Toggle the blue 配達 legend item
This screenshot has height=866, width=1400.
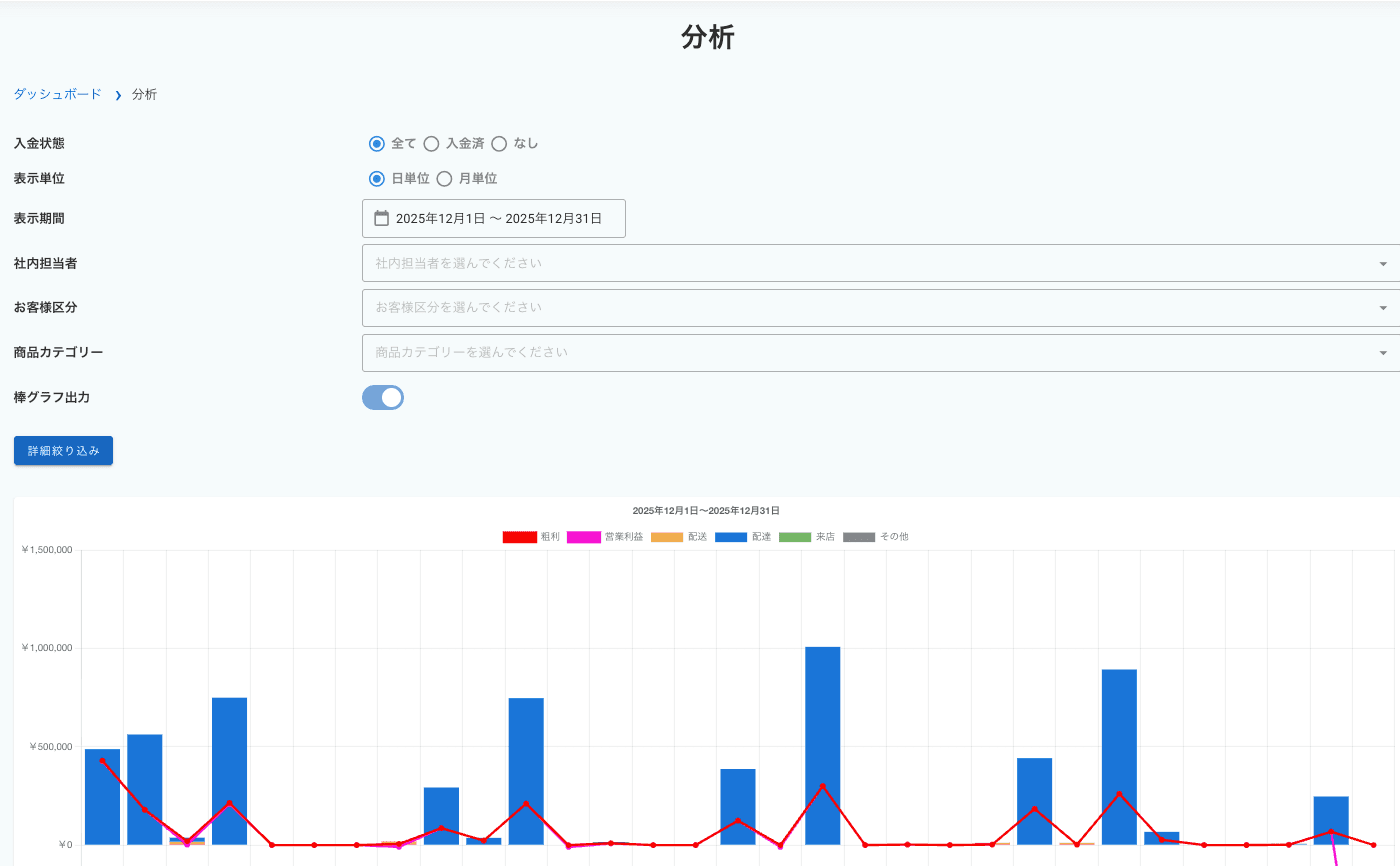731,537
